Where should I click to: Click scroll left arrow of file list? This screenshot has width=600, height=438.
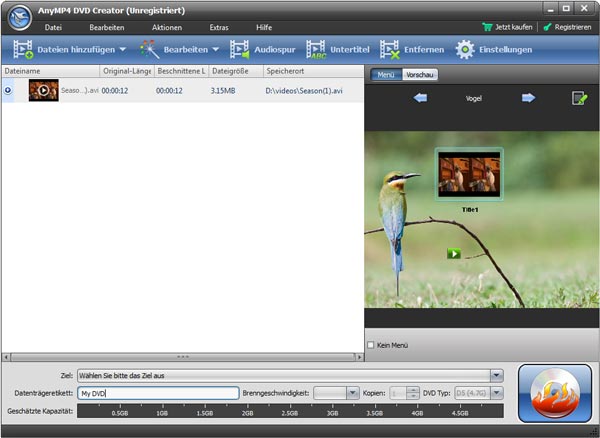[x=6, y=357]
